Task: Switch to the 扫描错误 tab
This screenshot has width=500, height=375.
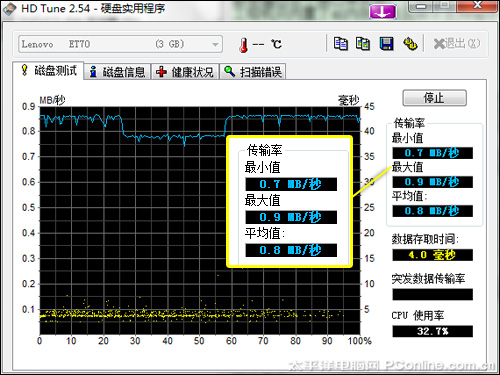Action: (253, 72)
